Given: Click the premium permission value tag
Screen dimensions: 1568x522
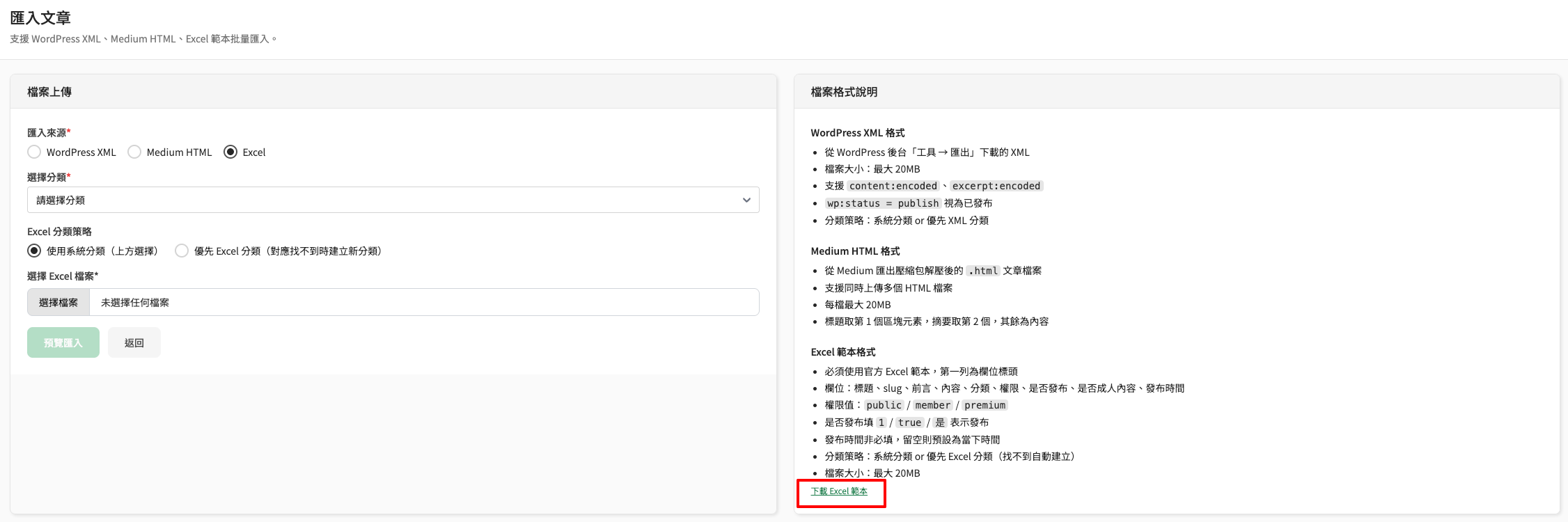Looking at the screenshot, I should pos(985,405).
